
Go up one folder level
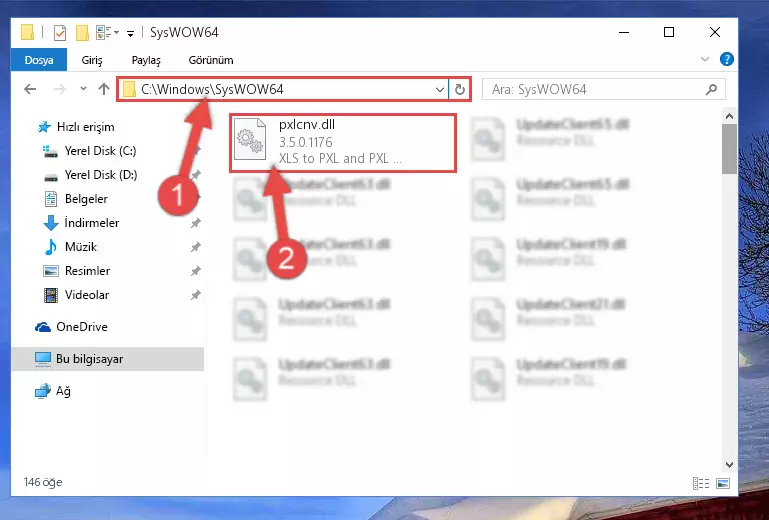point(103,89)
